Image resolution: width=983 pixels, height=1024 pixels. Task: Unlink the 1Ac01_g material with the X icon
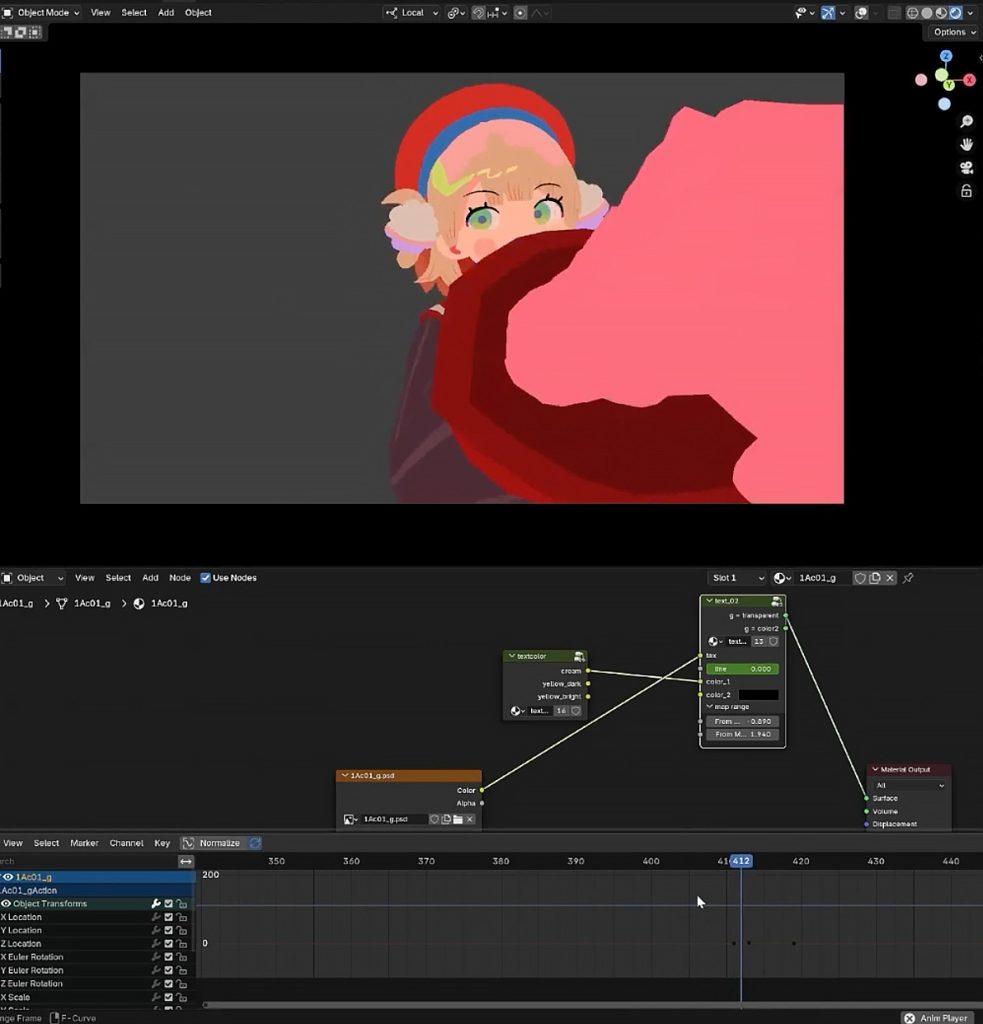click(x=890, y=578)
